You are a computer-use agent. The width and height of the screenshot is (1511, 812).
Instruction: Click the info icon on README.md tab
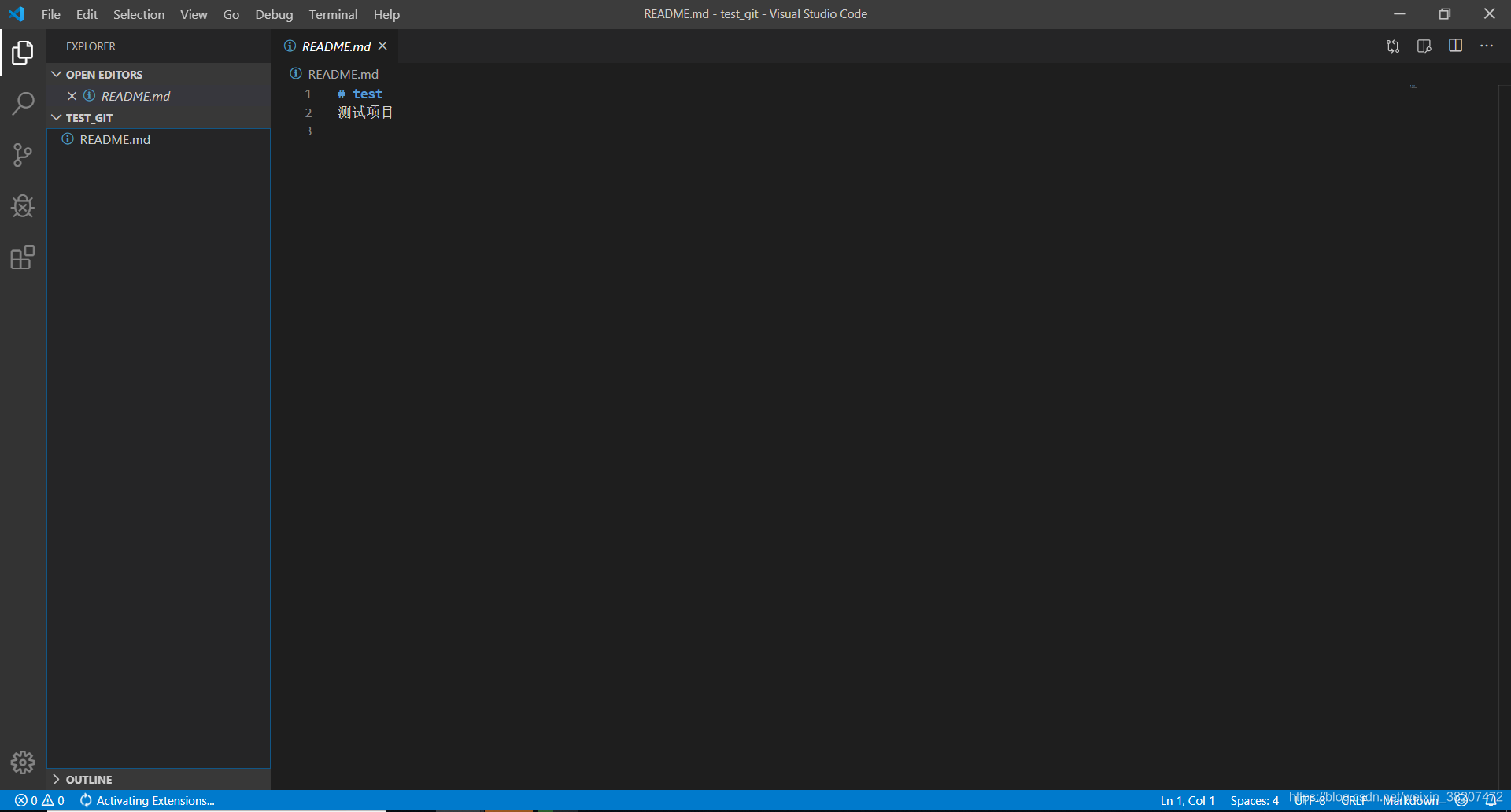[290, 46]
